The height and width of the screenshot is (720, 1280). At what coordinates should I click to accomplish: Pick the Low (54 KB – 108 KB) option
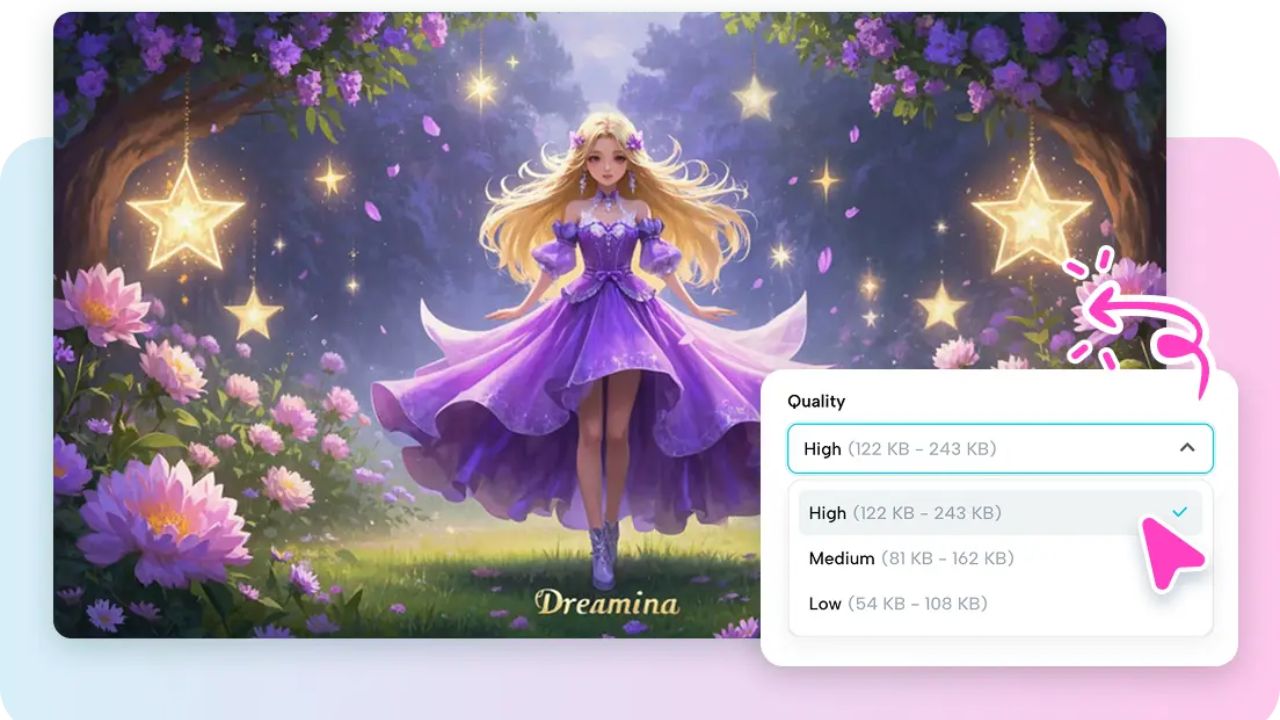(898, 603)
